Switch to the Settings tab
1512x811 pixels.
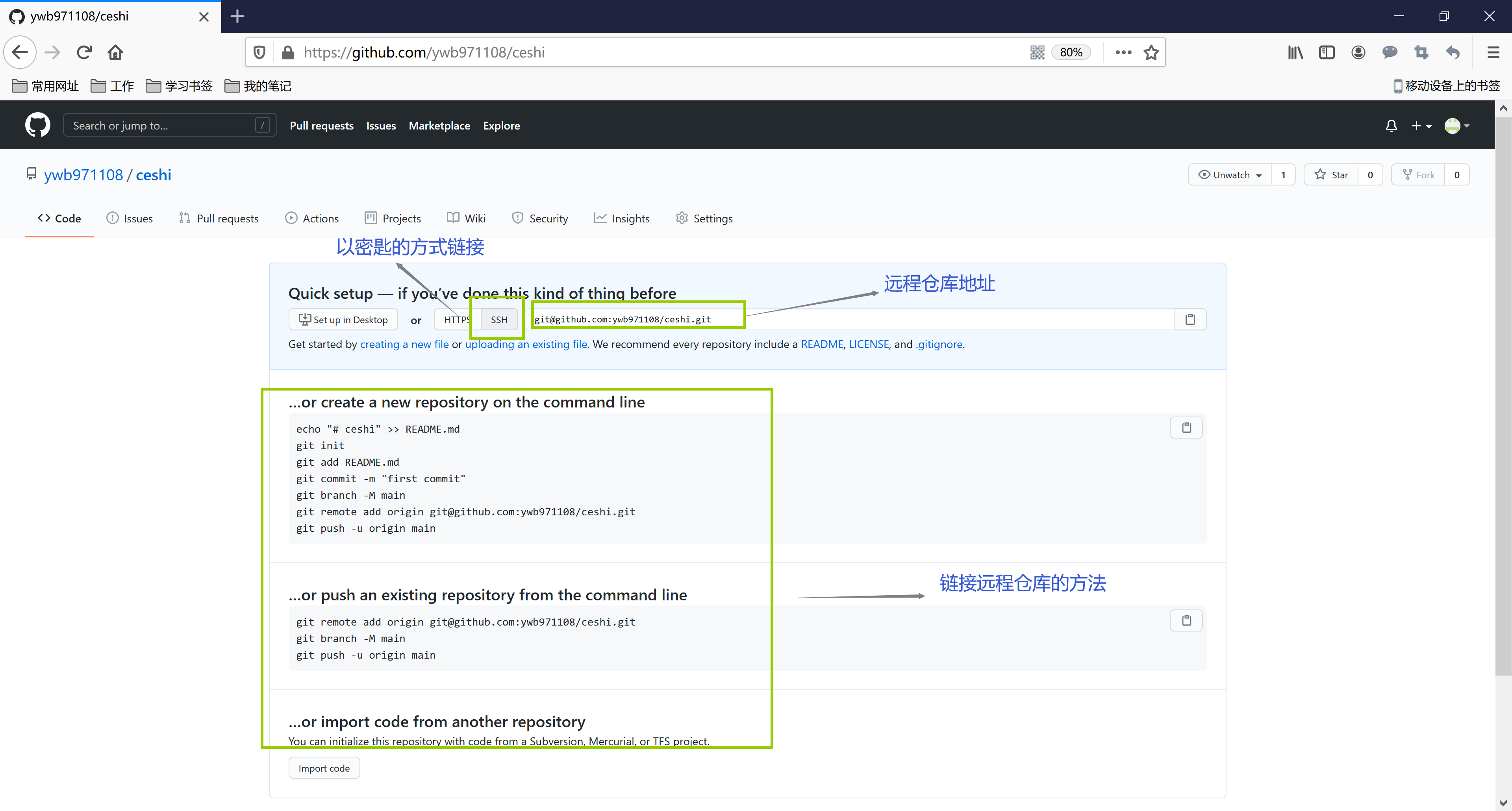pos(704,218)
